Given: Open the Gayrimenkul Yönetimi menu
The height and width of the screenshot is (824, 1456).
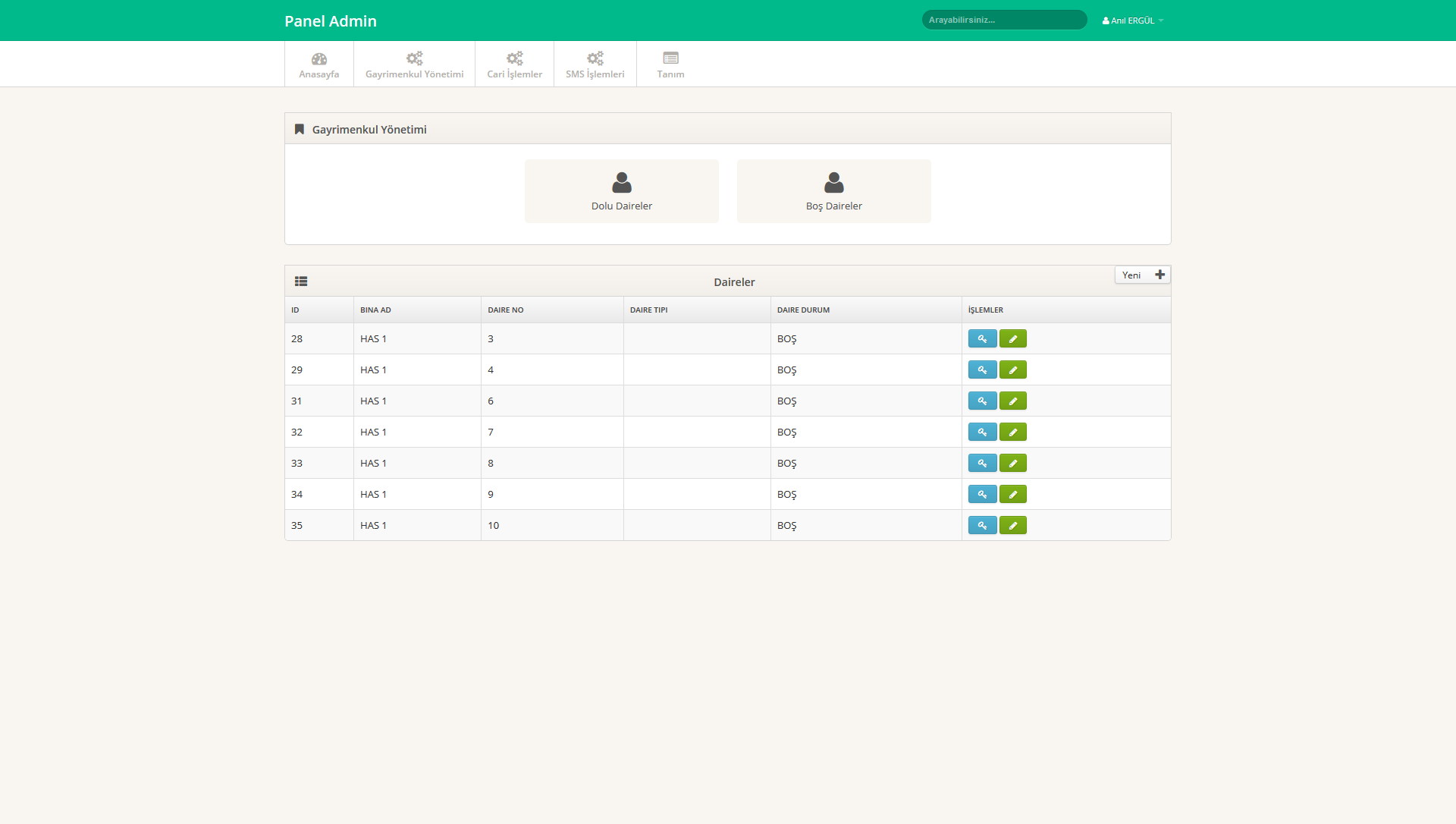Looking at the screenshot, I should [414, 64].
